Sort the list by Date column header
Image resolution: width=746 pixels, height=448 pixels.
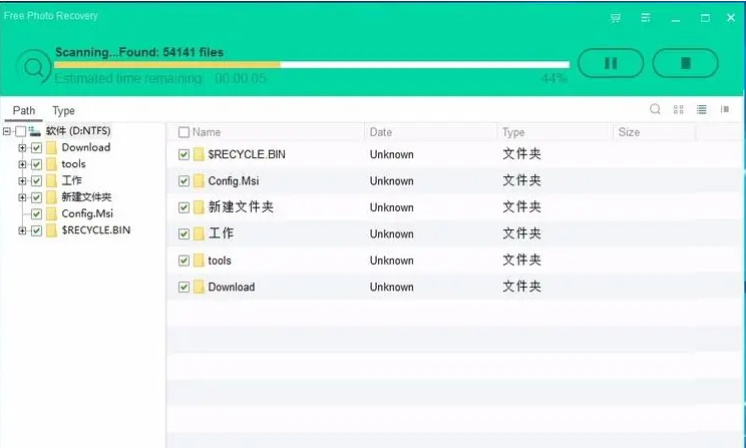[x=381, y=132]
